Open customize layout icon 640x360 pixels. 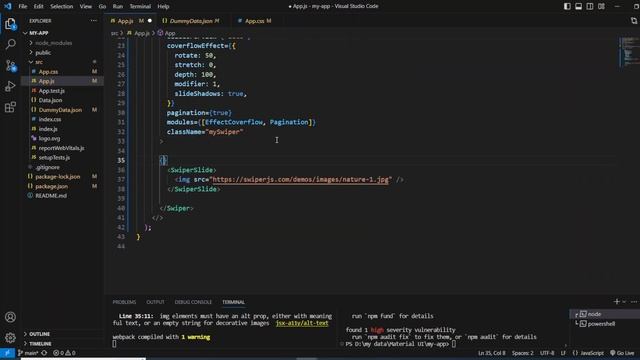(x=601, y=6)
